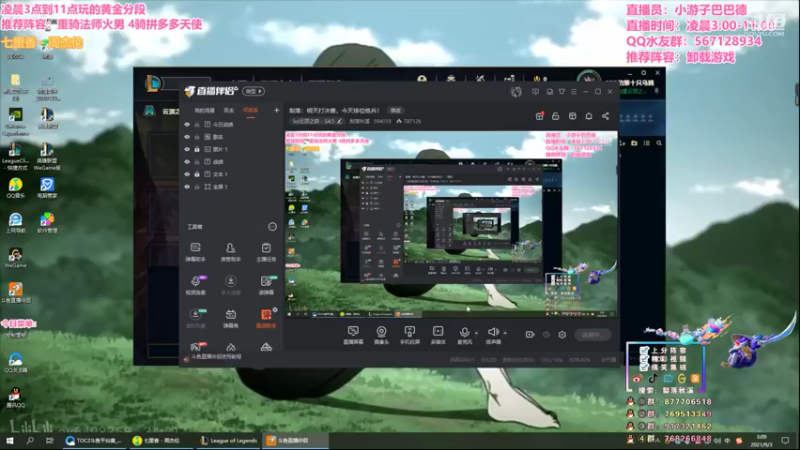
Task: Hide the 全屏 1 source layer
Action: point(187,187)
